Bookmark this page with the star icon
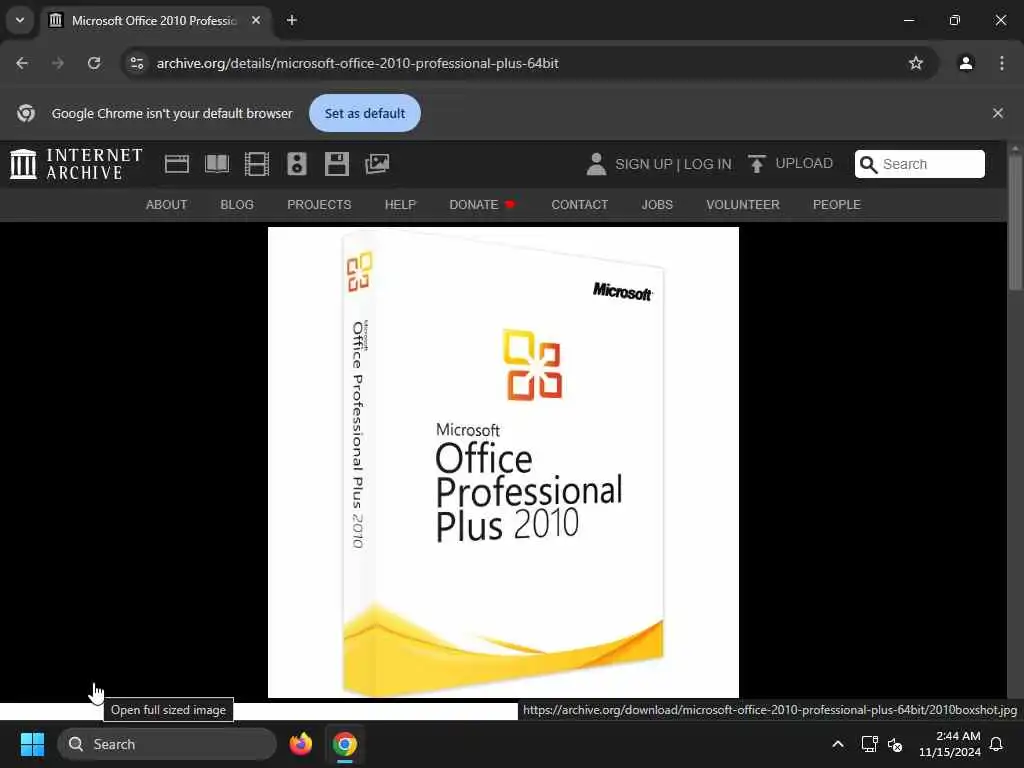 [x=916, y=63]
